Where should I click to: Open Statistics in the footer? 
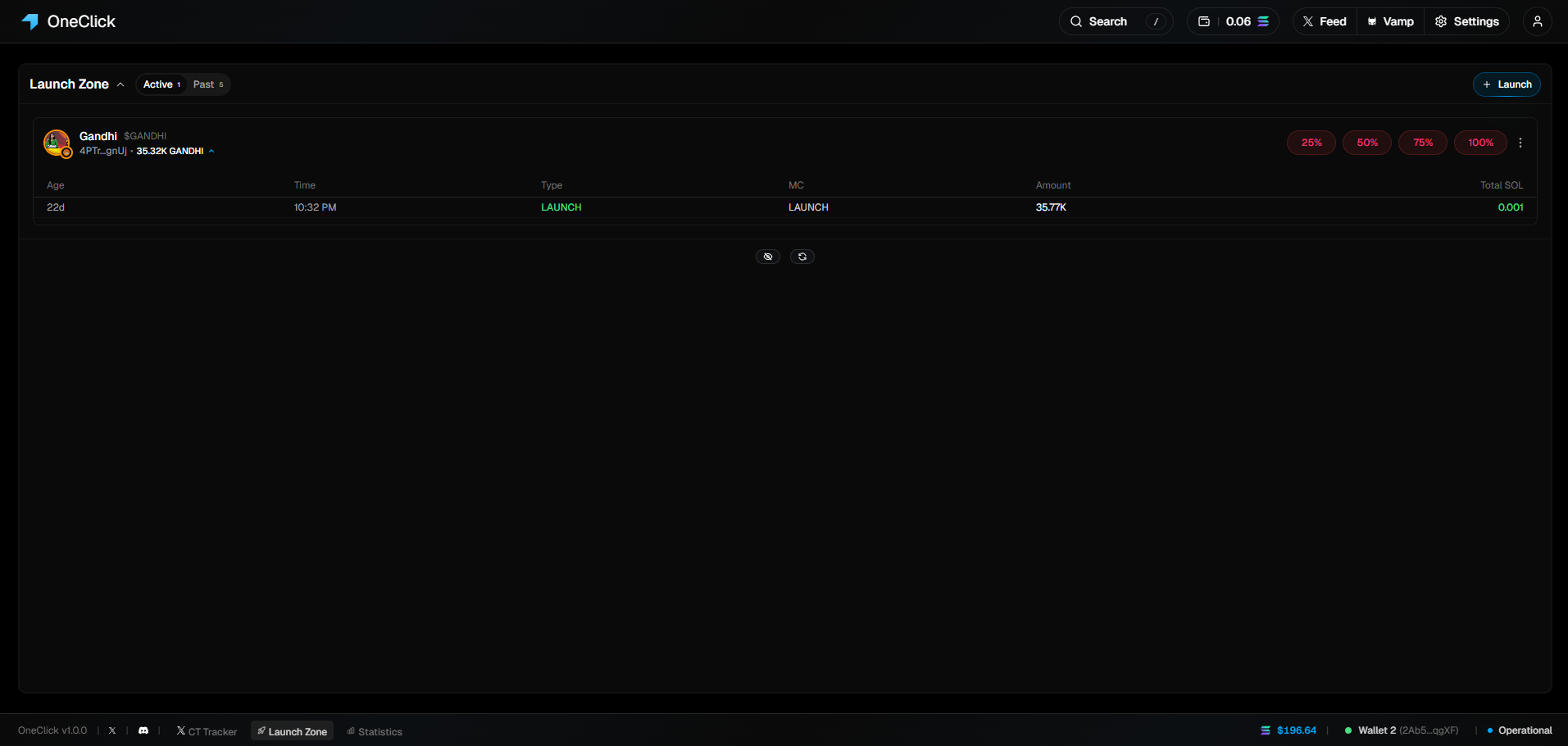coord(375,731)
